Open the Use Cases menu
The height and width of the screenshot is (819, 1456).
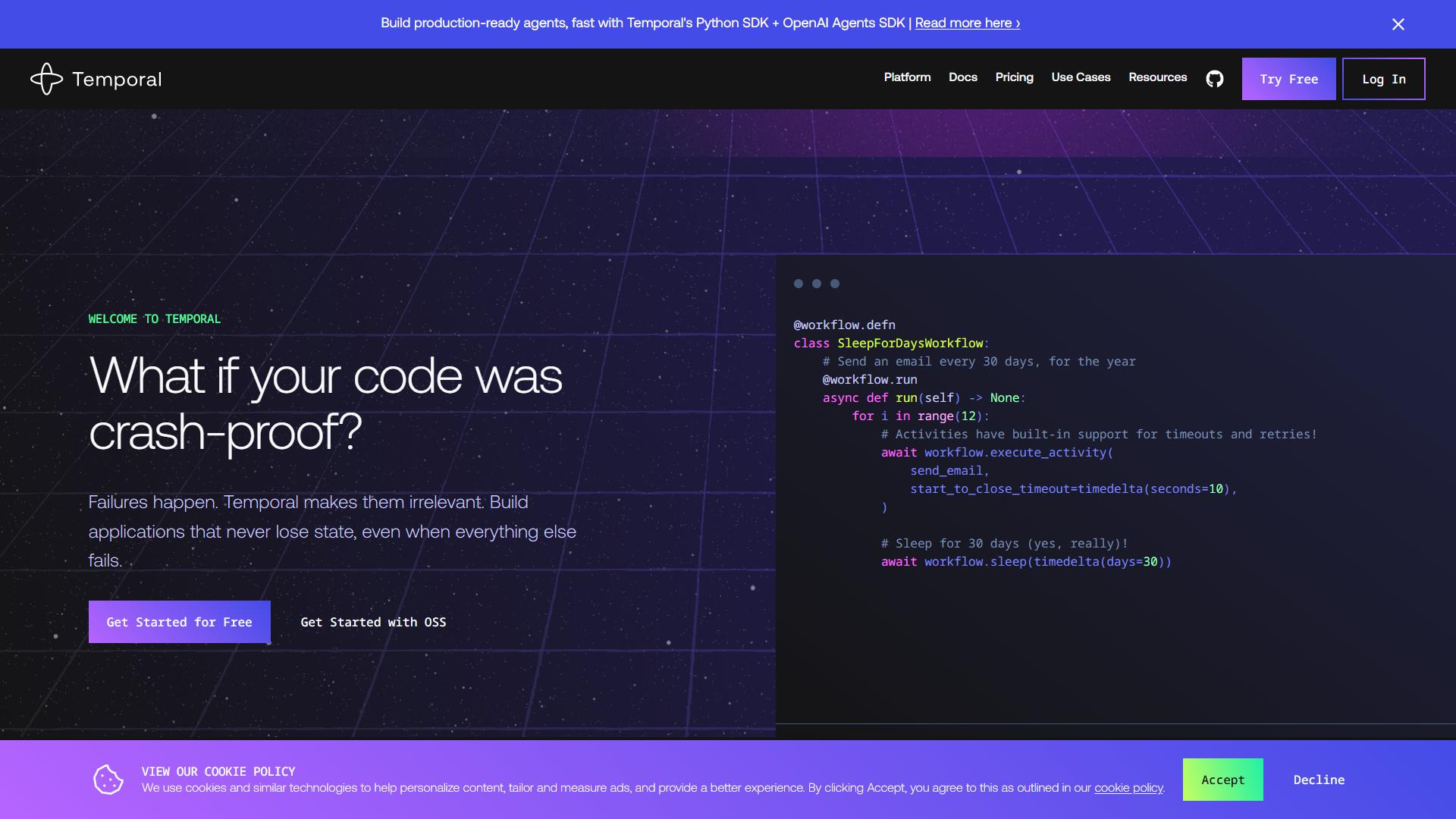[1081, 77]
